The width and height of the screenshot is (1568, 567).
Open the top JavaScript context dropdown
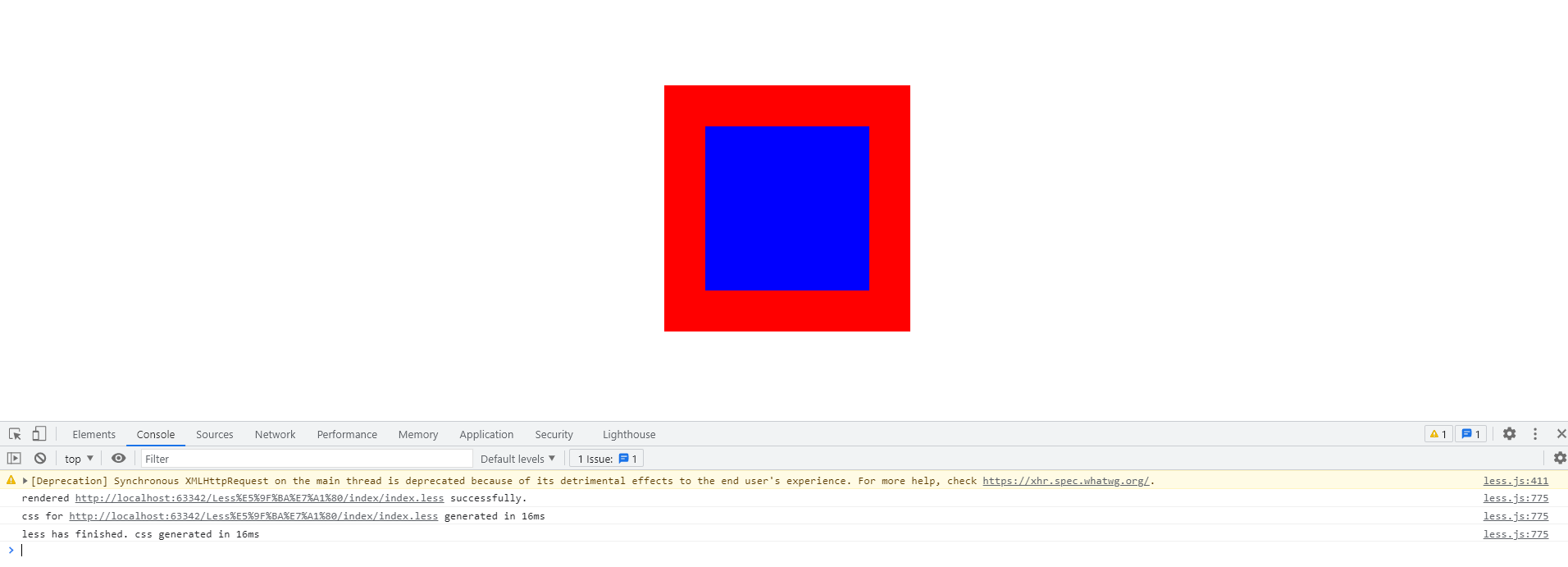(x=79, y=459)
